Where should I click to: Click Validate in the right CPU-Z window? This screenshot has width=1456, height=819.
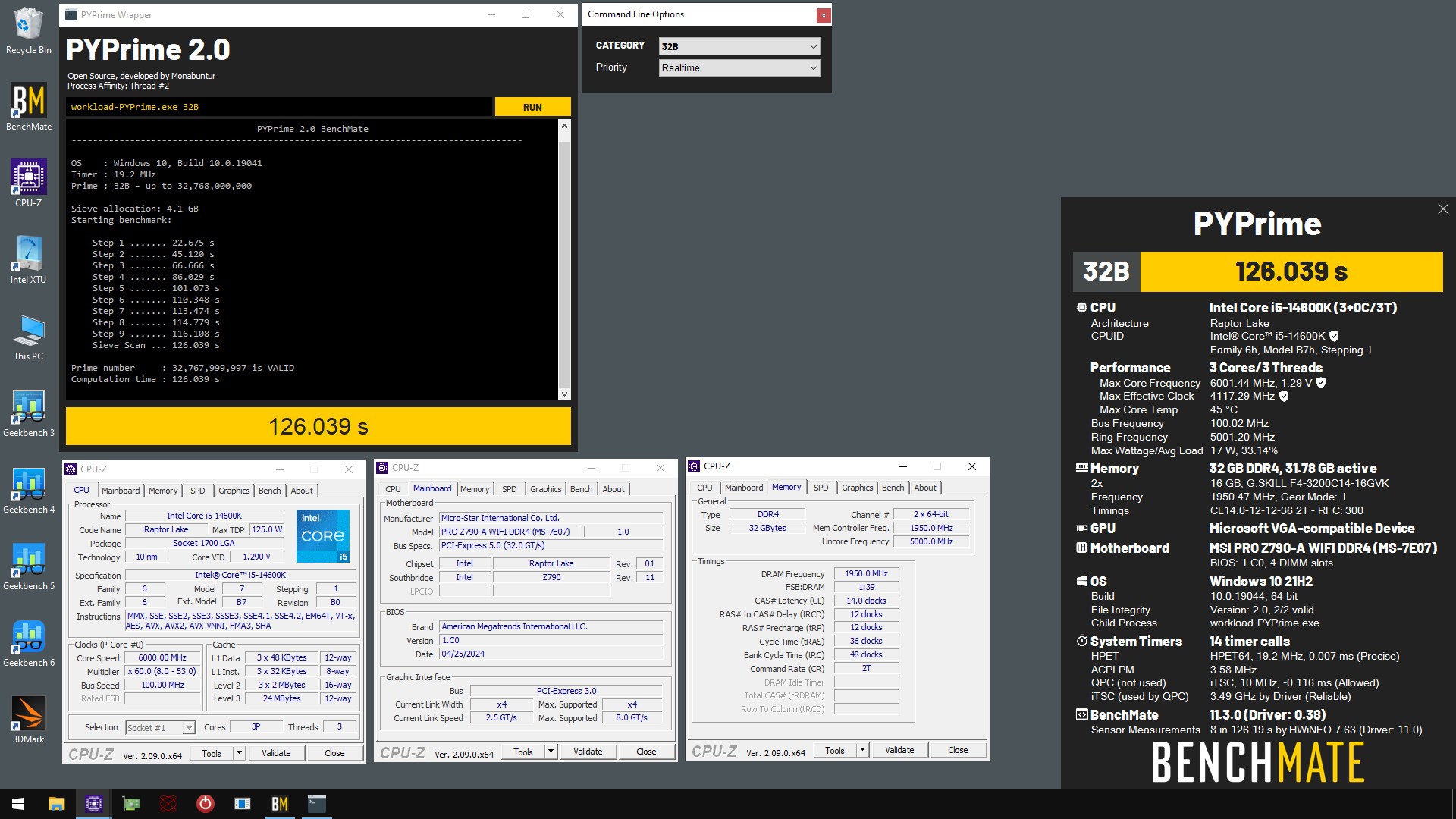coord(899,750)
